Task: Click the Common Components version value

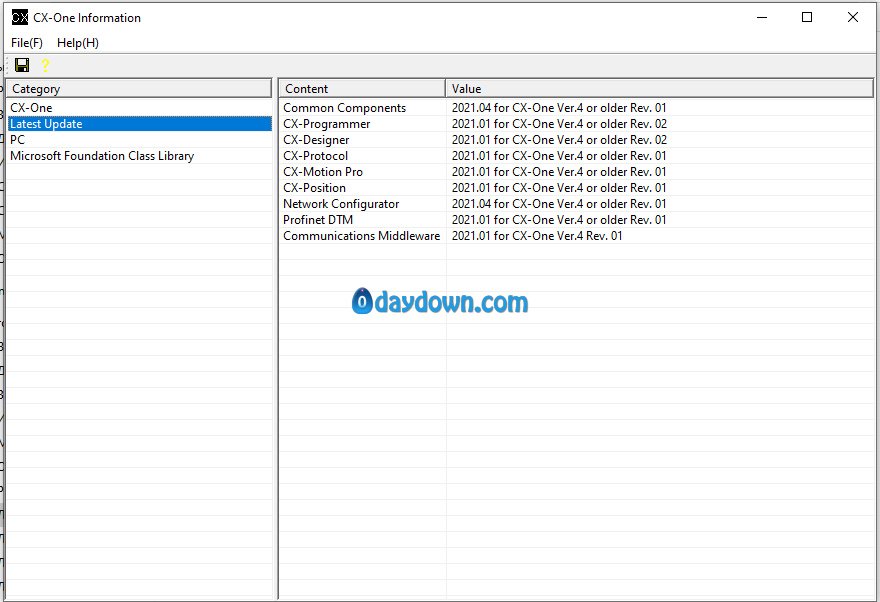Action: pos(559,108)
